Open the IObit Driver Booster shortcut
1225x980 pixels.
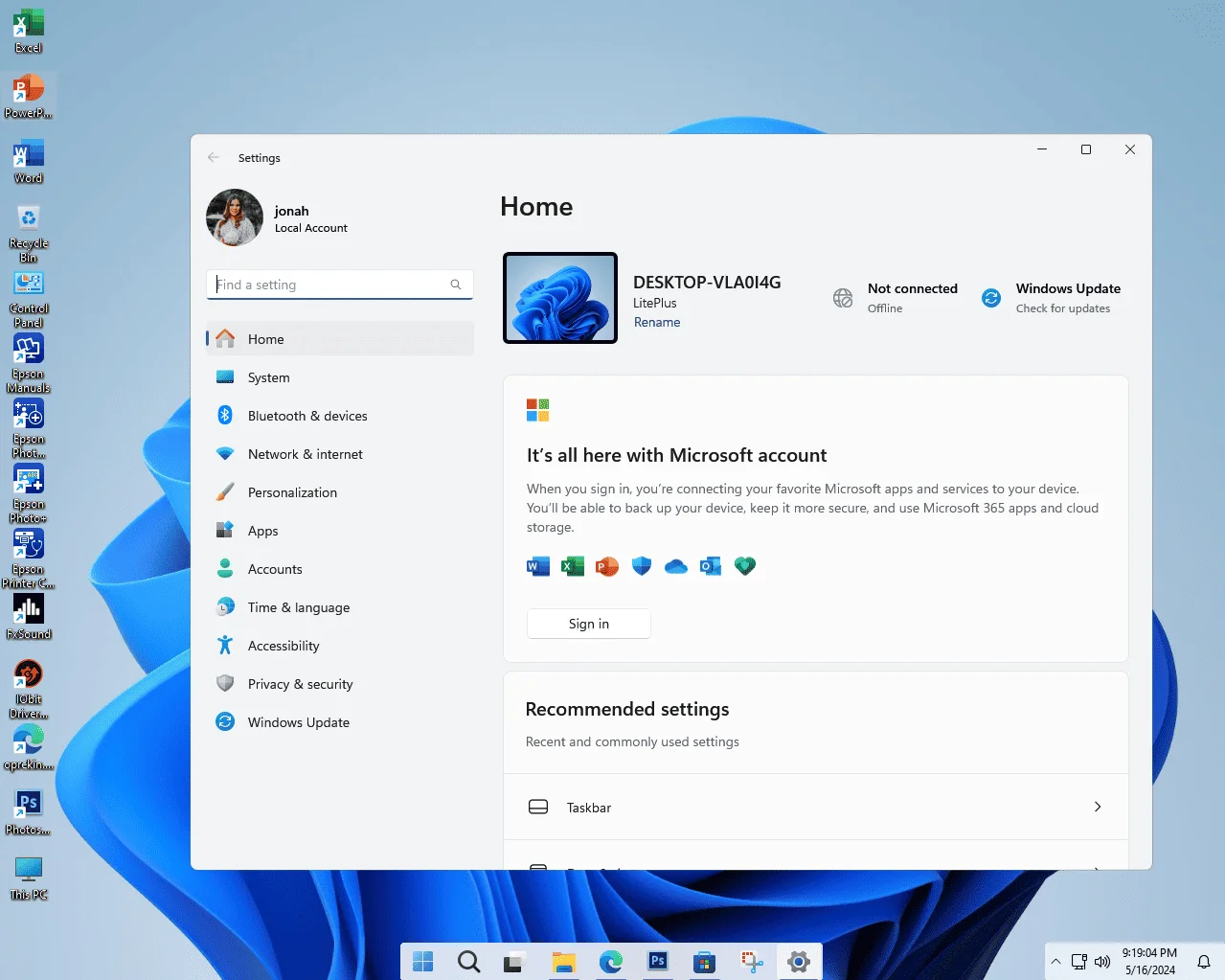tap(29, 689)
